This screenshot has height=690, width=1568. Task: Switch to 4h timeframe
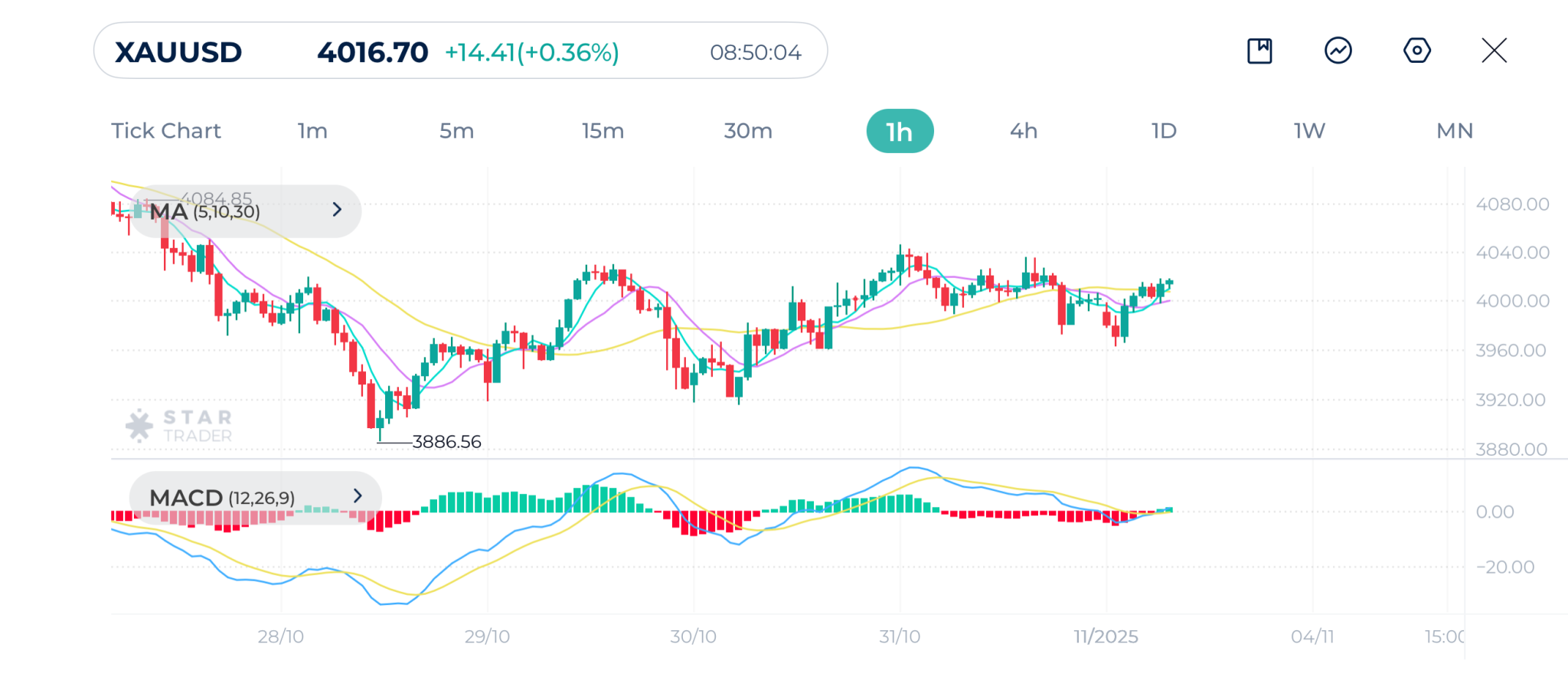[x=1024, y=131]
